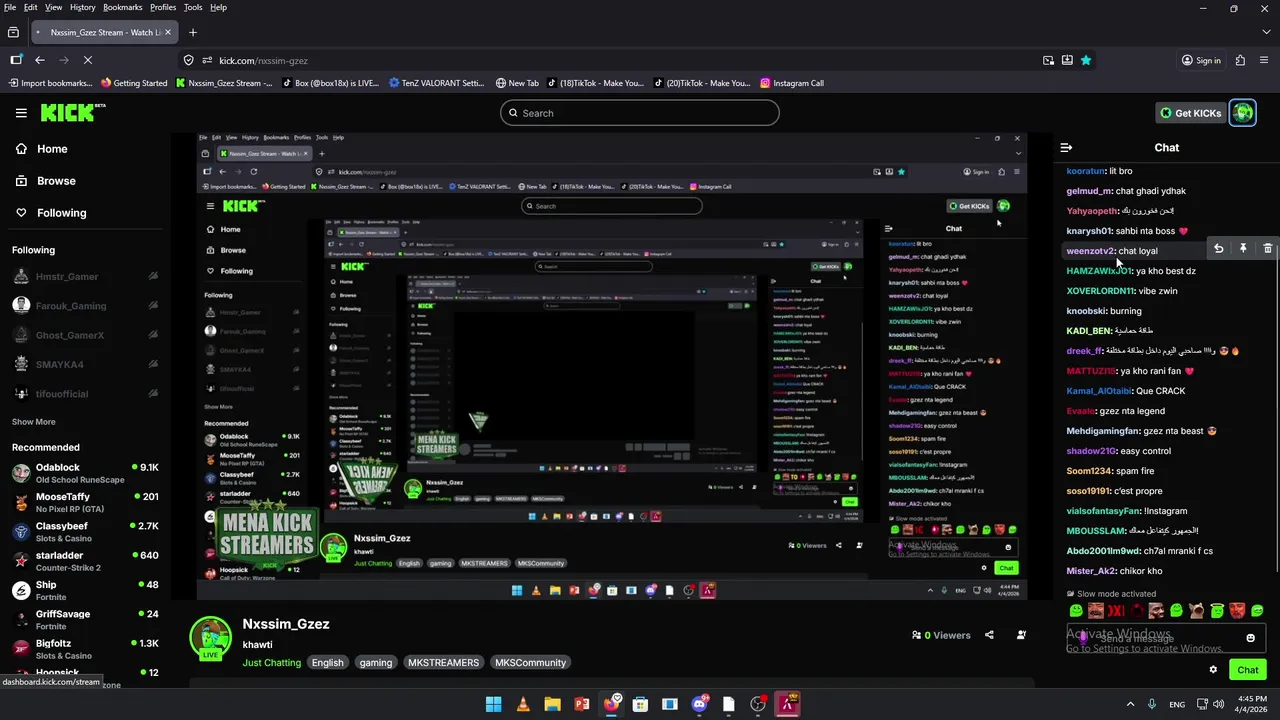Open Odablock recommended channel

pyautogui.click(x=85, y=473)
